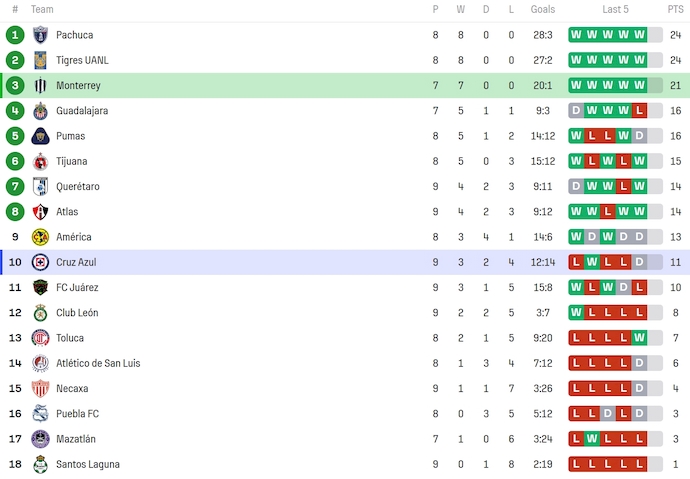Click the Guadalajara club badge
The height and width of the screenshot is (479, 690).
[40, 111]
